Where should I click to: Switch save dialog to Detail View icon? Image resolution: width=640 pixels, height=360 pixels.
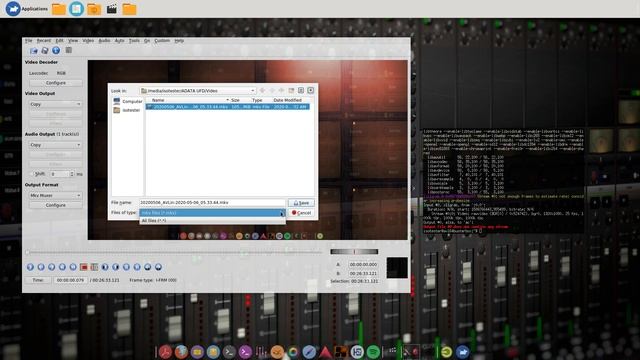click(x=311, y=90)
